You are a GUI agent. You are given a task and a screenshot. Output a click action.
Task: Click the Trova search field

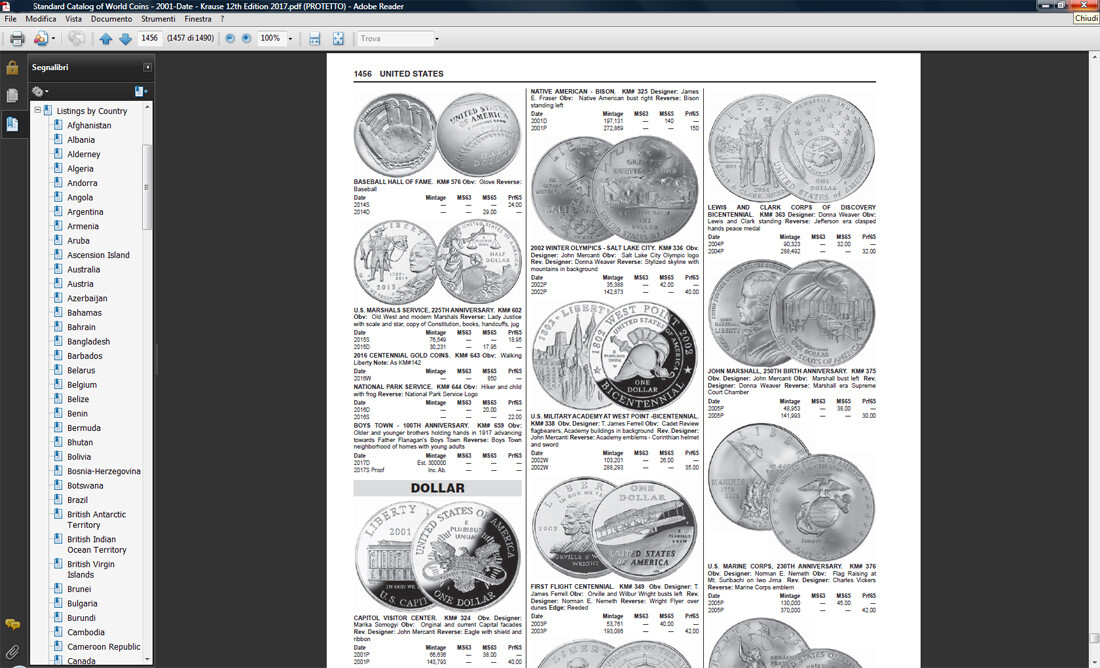pyautogui.click(x=394, y=39)
